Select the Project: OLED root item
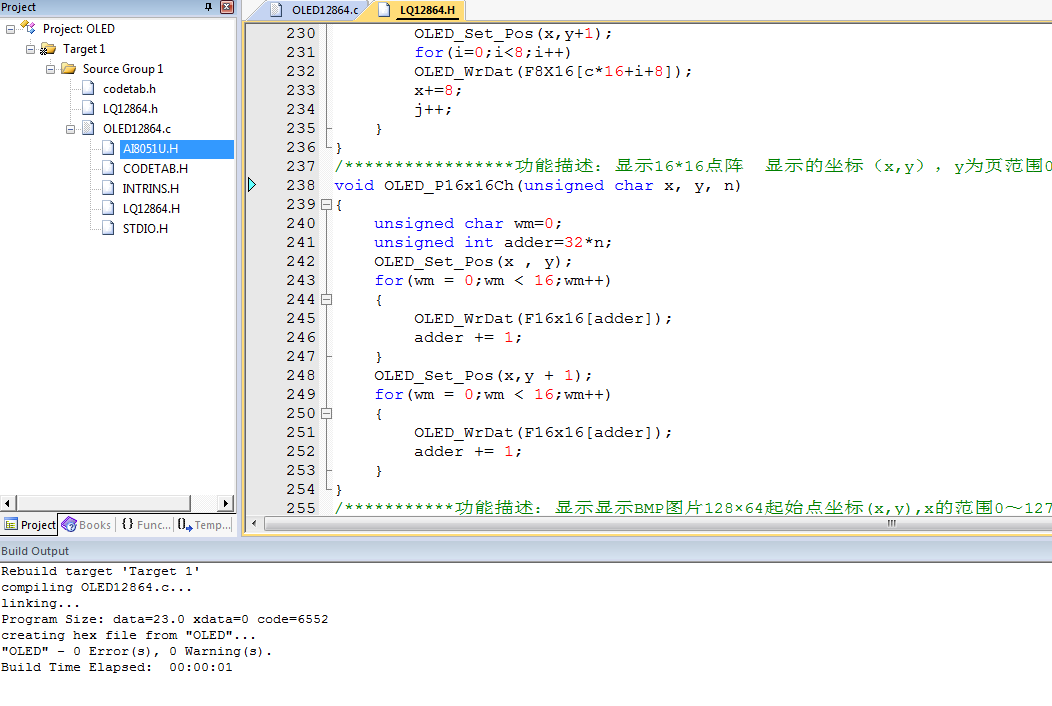This screenshot has height=706, width=1052. 78,29
